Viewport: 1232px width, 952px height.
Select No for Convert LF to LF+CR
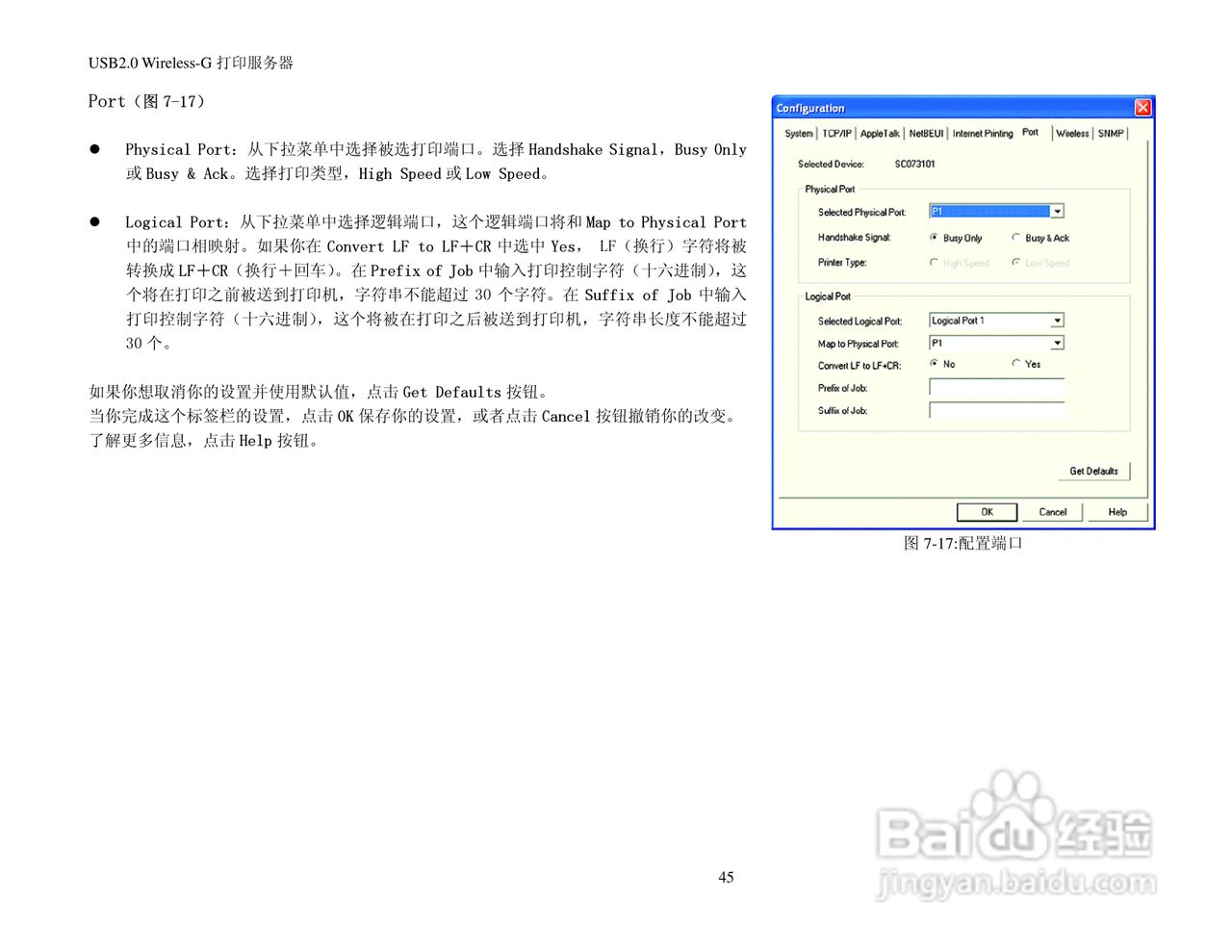[x=933, y=364]
